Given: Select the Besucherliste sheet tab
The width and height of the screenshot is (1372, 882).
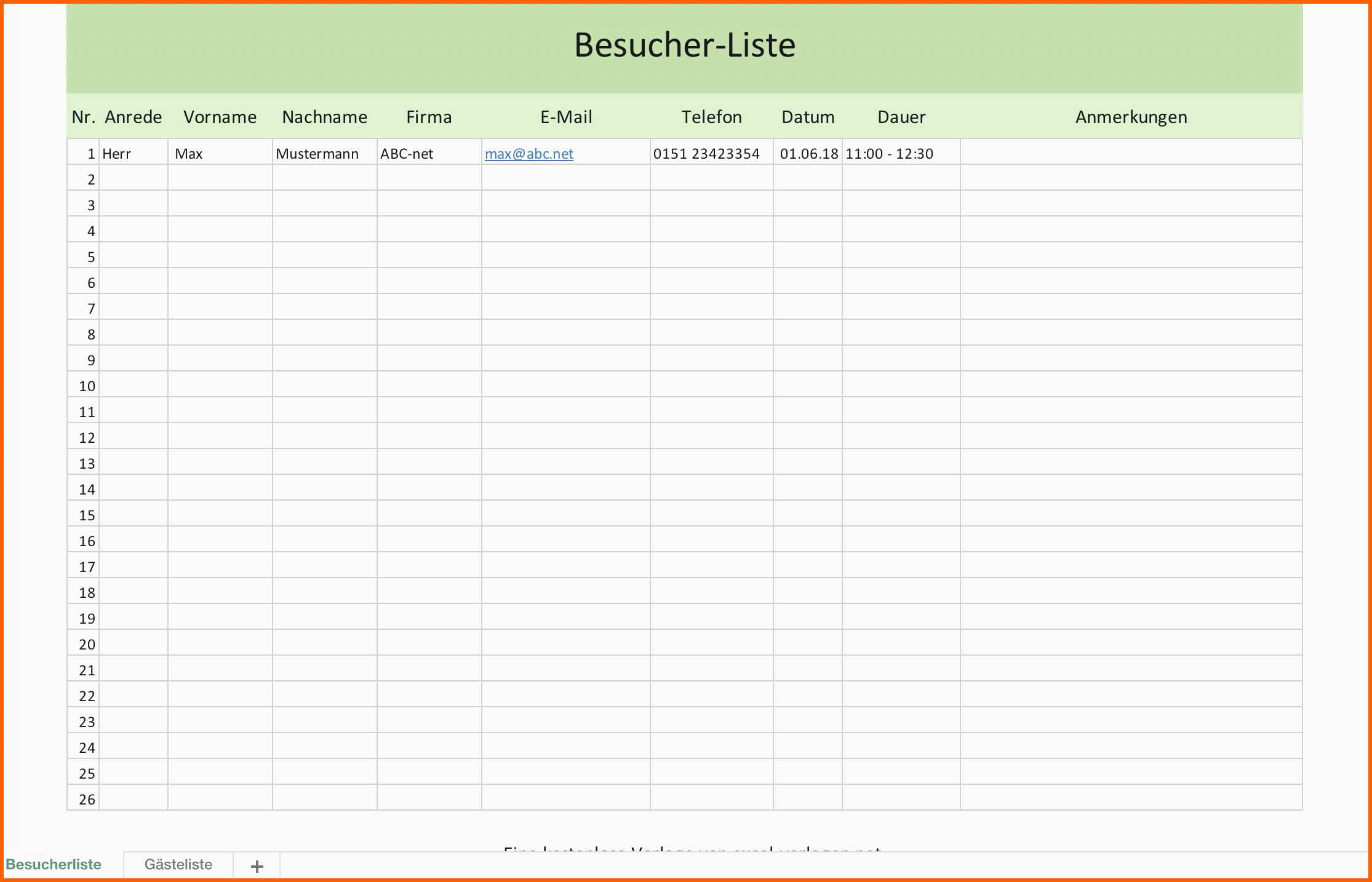Looking at the screenshot, I should tap(54, 864).
